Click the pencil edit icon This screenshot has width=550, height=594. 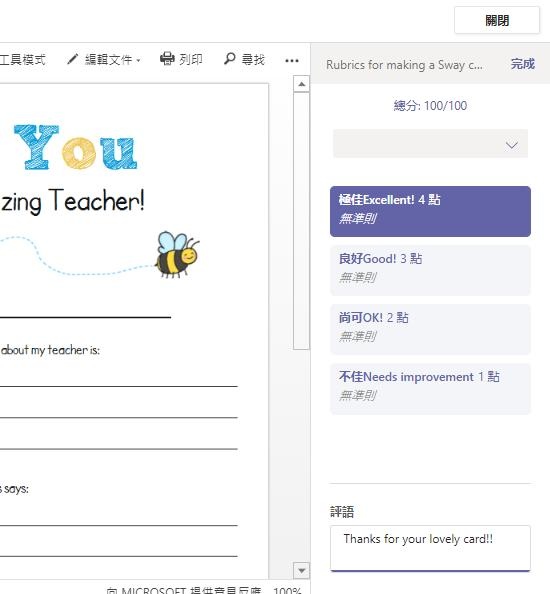[72, 59]
